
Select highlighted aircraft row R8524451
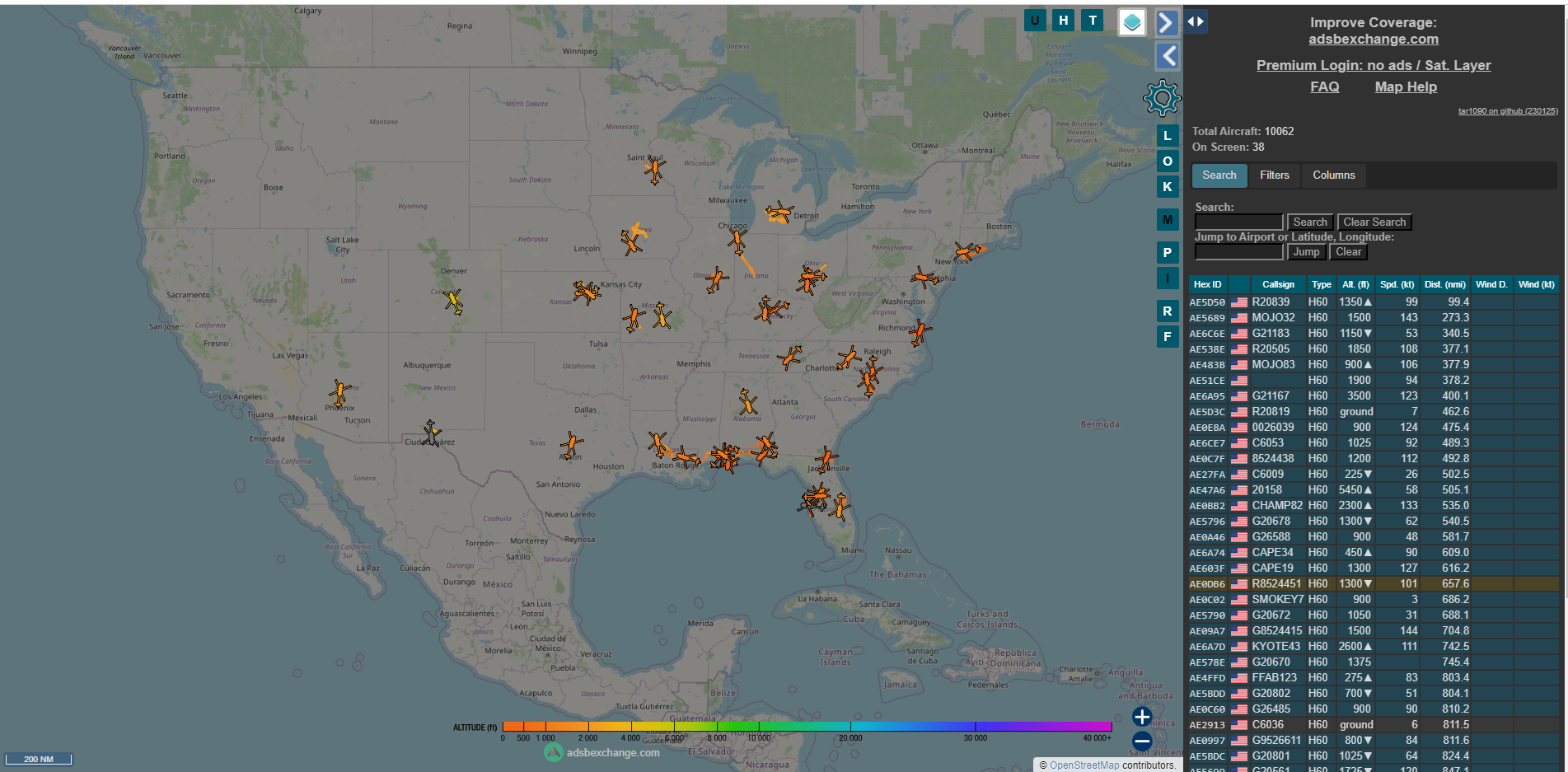[x=1374, y=584]
